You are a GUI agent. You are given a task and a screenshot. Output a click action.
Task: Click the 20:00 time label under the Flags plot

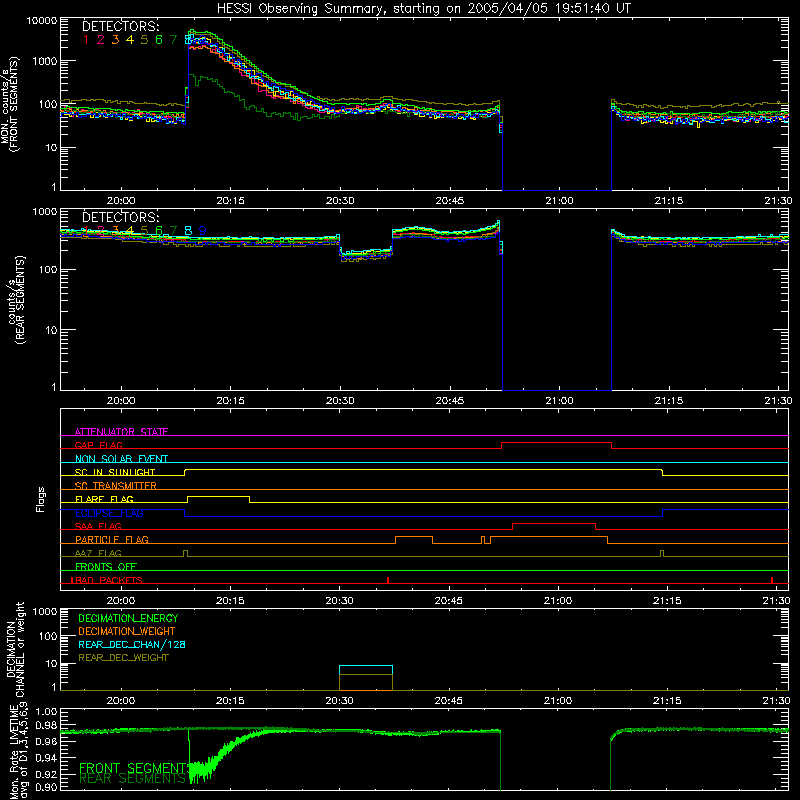[x=120, y=601]
